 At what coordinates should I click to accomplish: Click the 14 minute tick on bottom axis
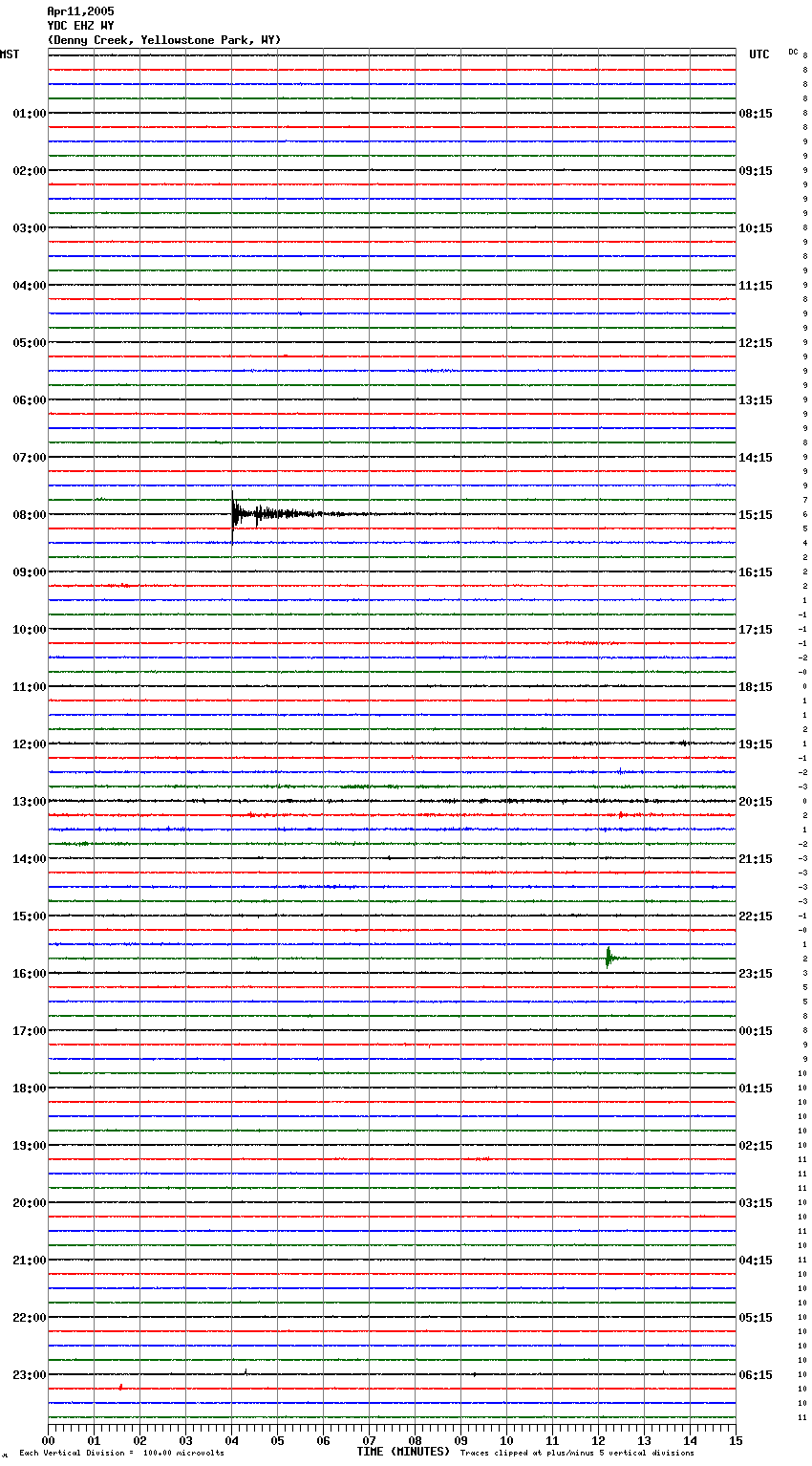coord(690,1440)
